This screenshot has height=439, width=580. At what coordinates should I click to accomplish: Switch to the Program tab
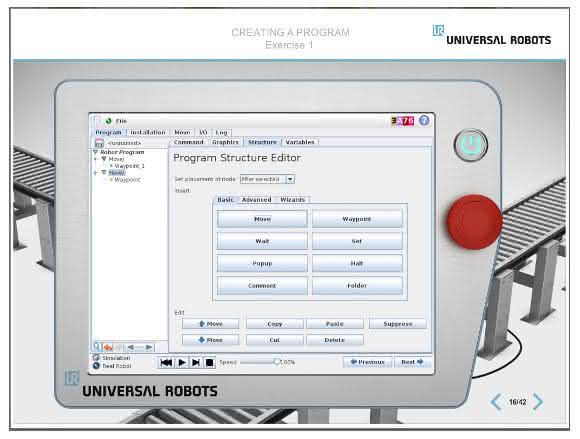tap(108, 132)
